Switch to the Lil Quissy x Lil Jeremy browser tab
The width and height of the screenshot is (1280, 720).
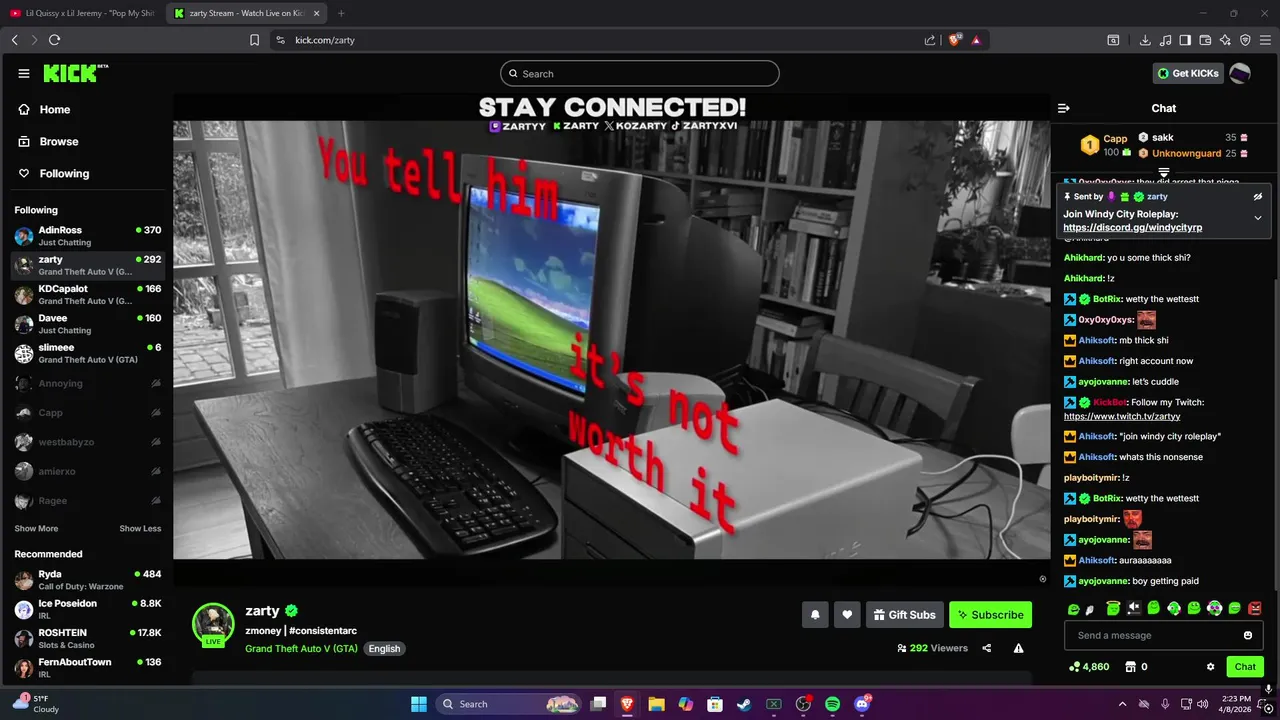click(x=82, y=13)
